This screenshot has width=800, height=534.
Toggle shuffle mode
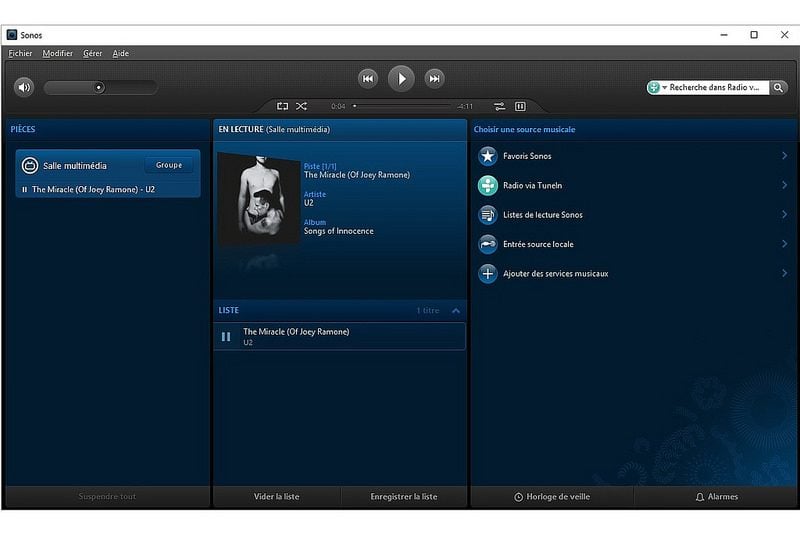pyautogui.click(x=302, y=106)
